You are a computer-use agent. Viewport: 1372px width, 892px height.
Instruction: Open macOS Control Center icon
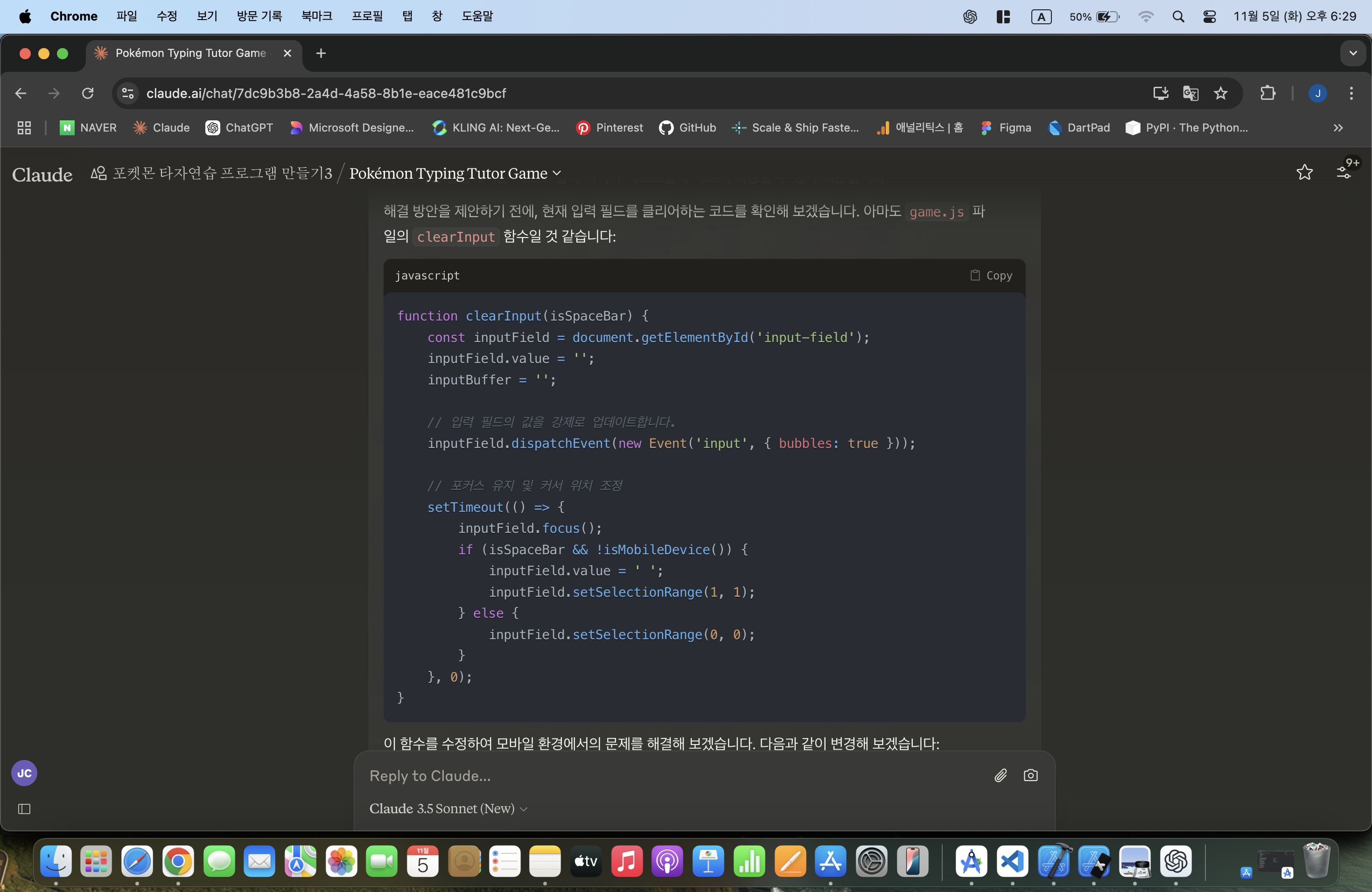click(1210, 17)
